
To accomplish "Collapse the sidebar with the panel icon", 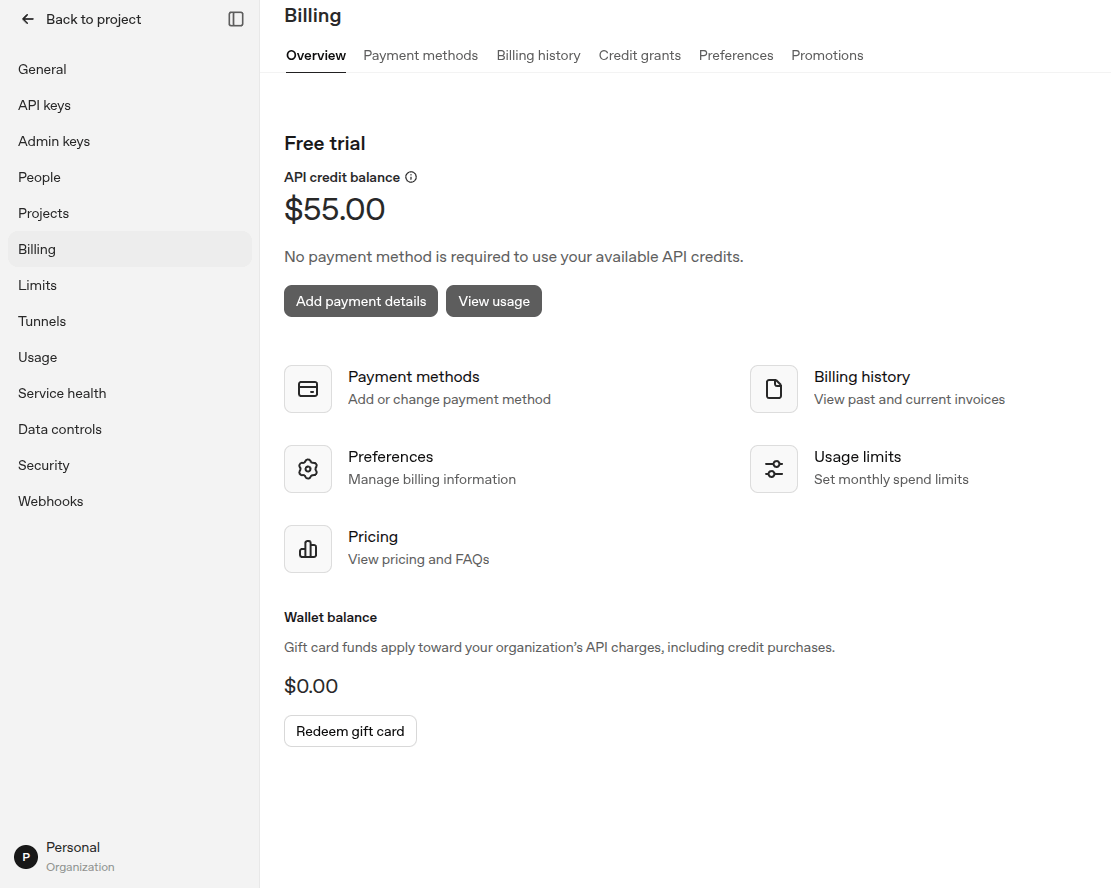I will pos(236,19).
